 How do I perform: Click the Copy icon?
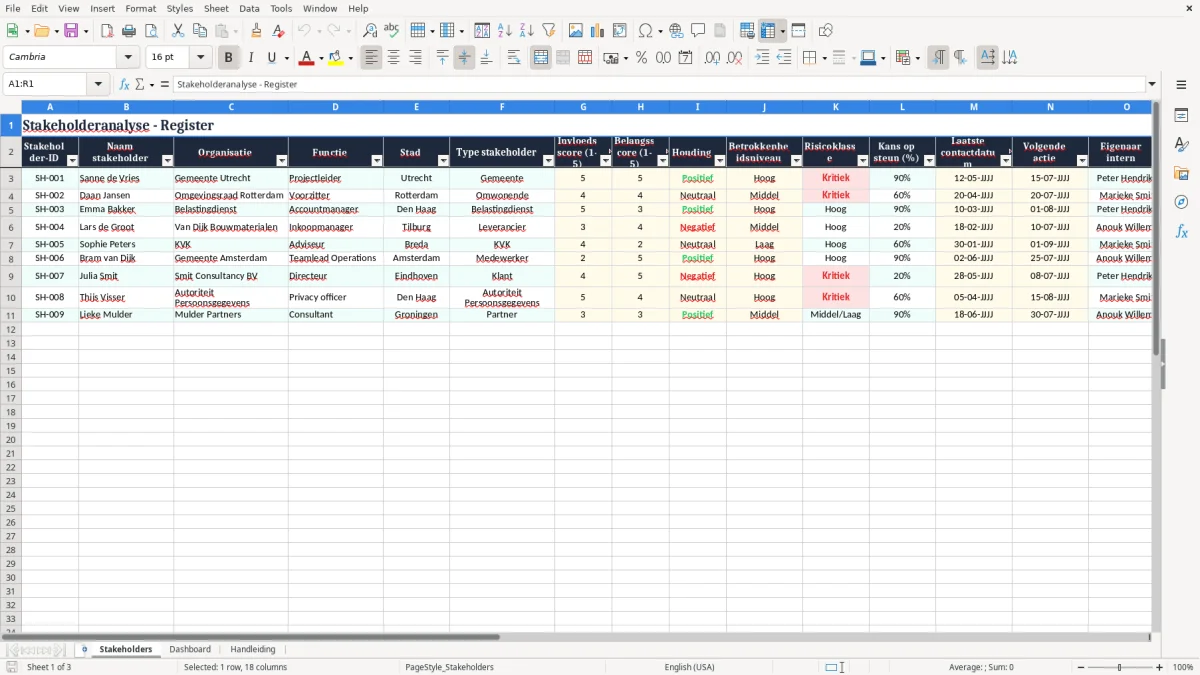(200, 31)
